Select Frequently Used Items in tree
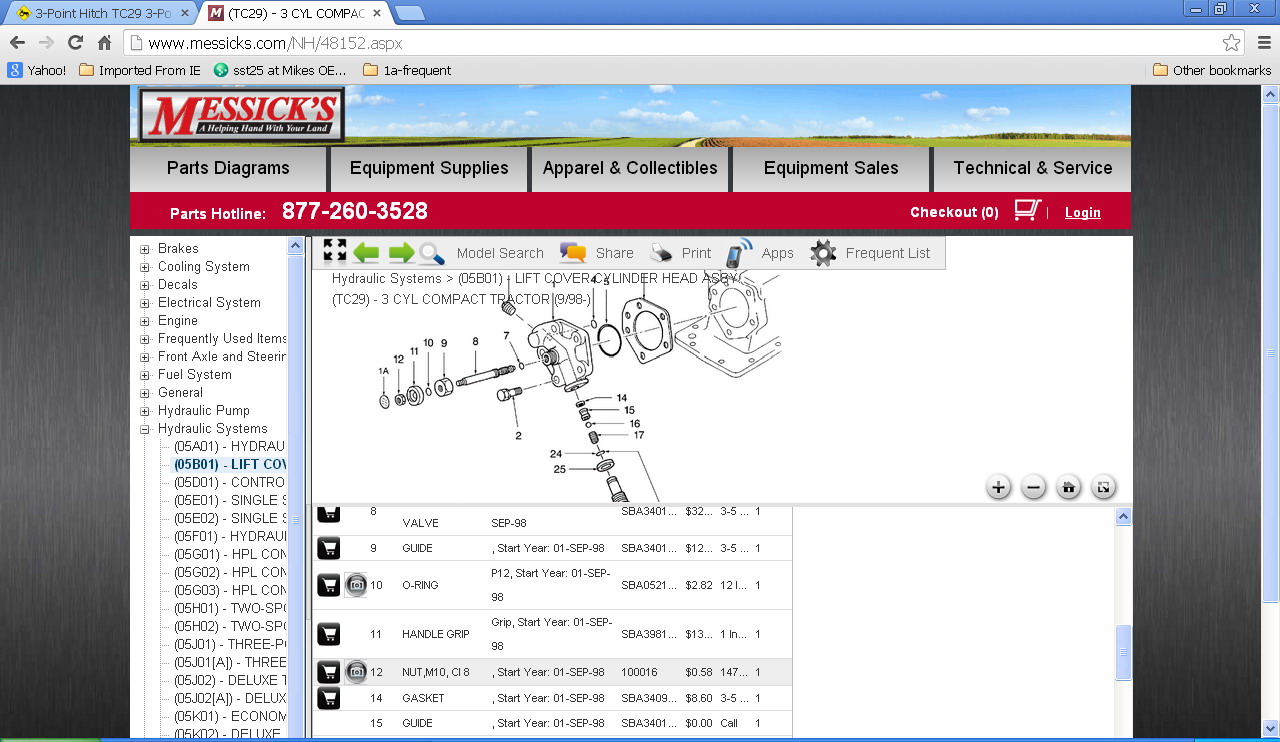 (222, 339)
